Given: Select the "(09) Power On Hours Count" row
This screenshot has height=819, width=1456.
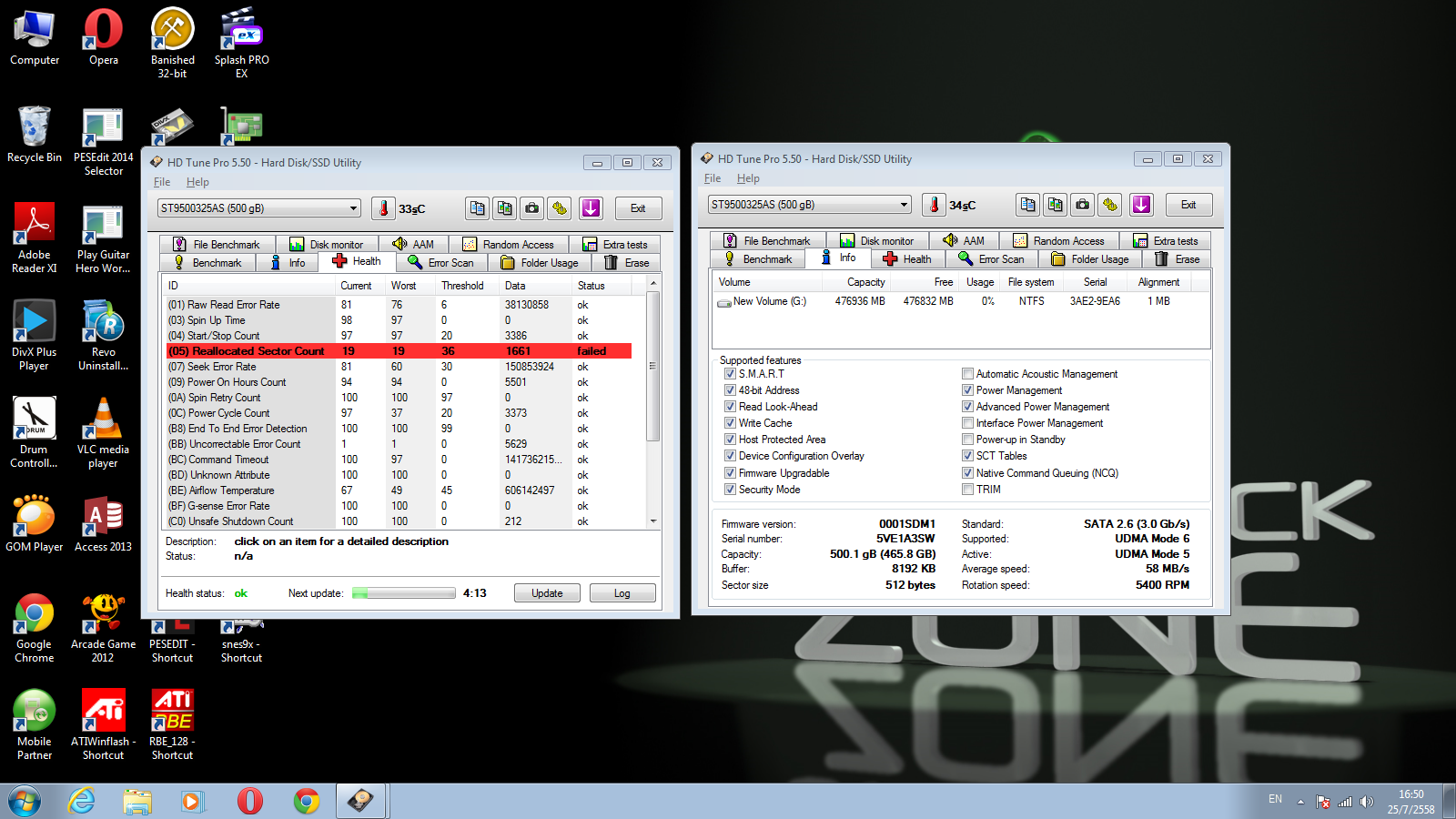Looking at the screenshot, I should click(399, 382).
